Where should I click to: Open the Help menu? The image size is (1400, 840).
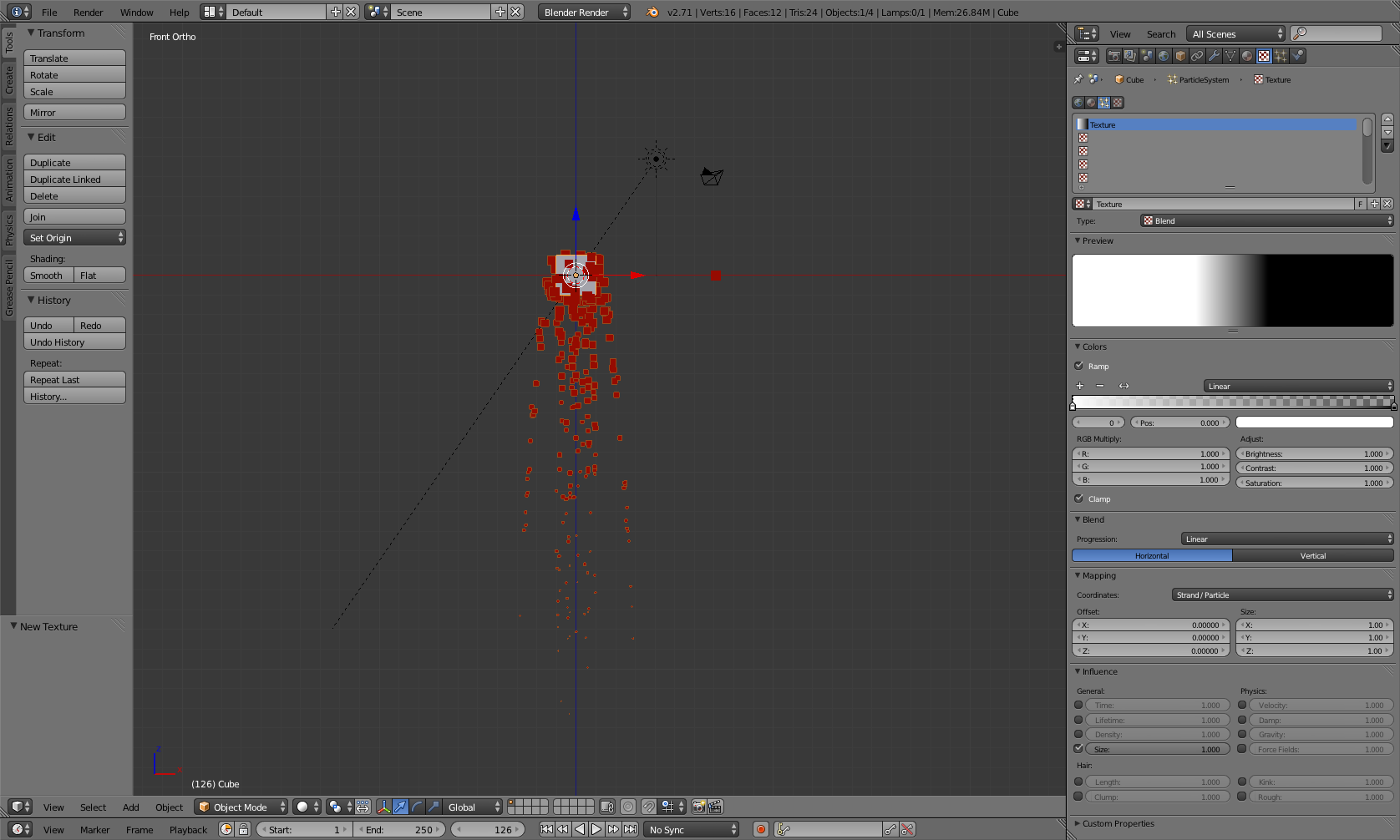(x=179, y=12)
